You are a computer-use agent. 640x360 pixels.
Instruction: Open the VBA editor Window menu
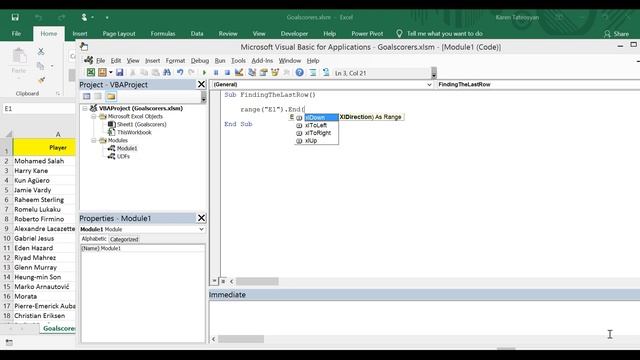[x=289, y=60]
